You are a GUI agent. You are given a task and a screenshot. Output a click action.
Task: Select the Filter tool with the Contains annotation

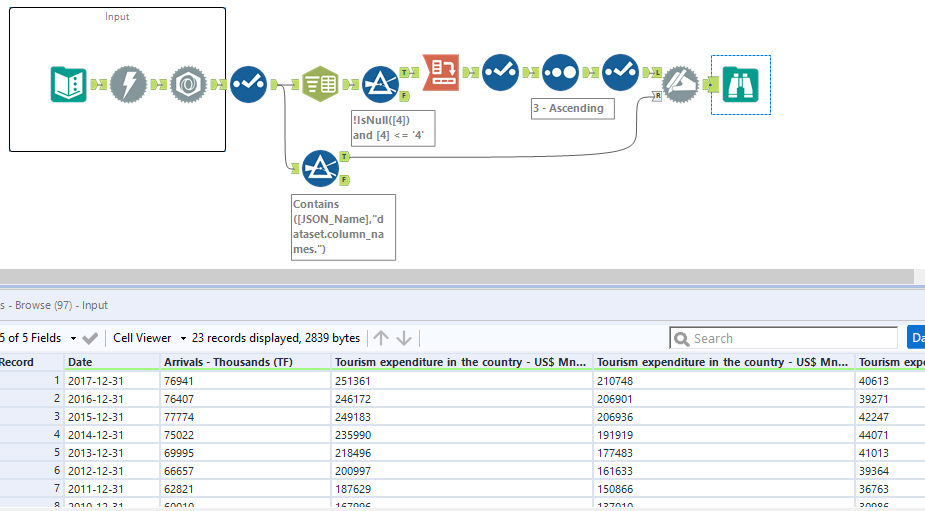pyautogui.click(x=319, y=168)
